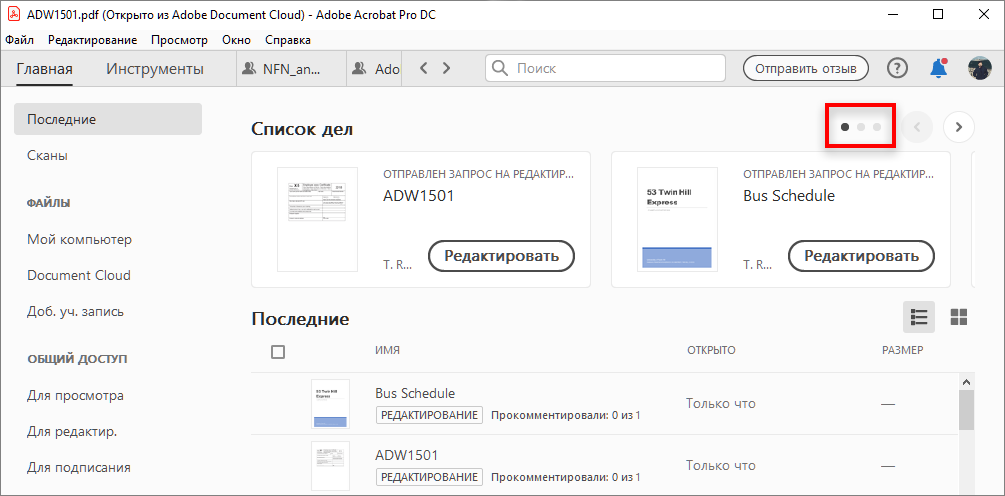Viewport: 1005px width, 496px height.
Task: Select the third to-do page dot
Action: click(877, 127)
